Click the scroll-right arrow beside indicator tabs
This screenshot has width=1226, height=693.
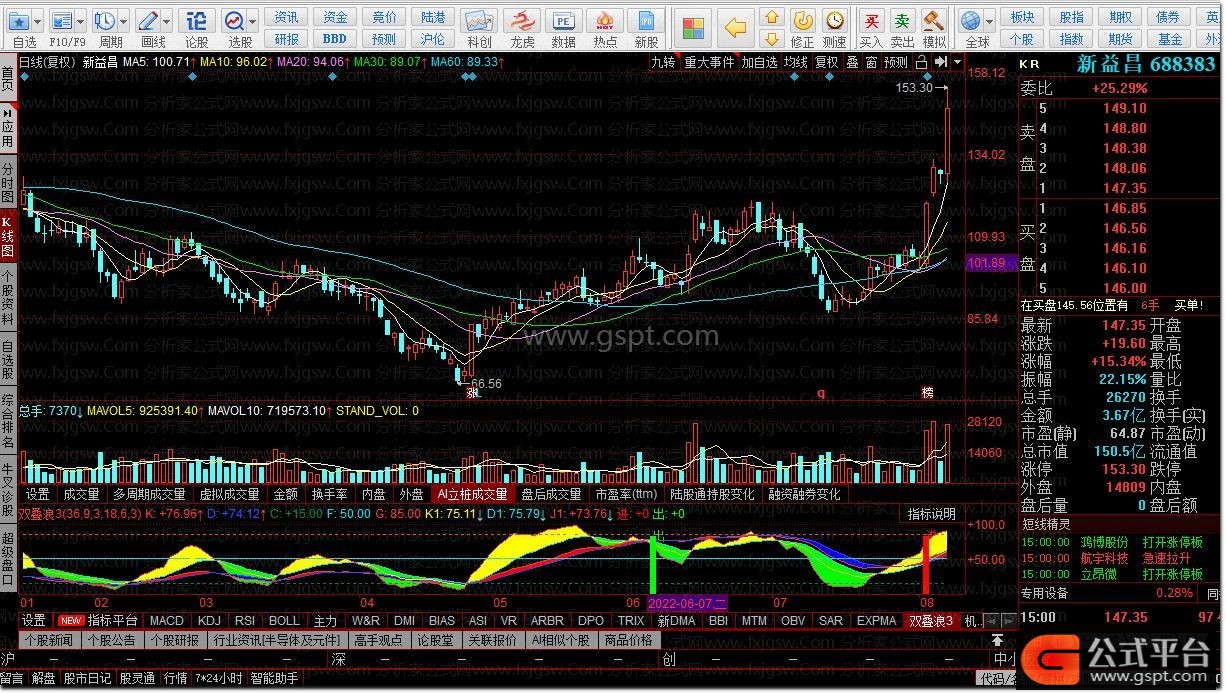pos(1007,621)
